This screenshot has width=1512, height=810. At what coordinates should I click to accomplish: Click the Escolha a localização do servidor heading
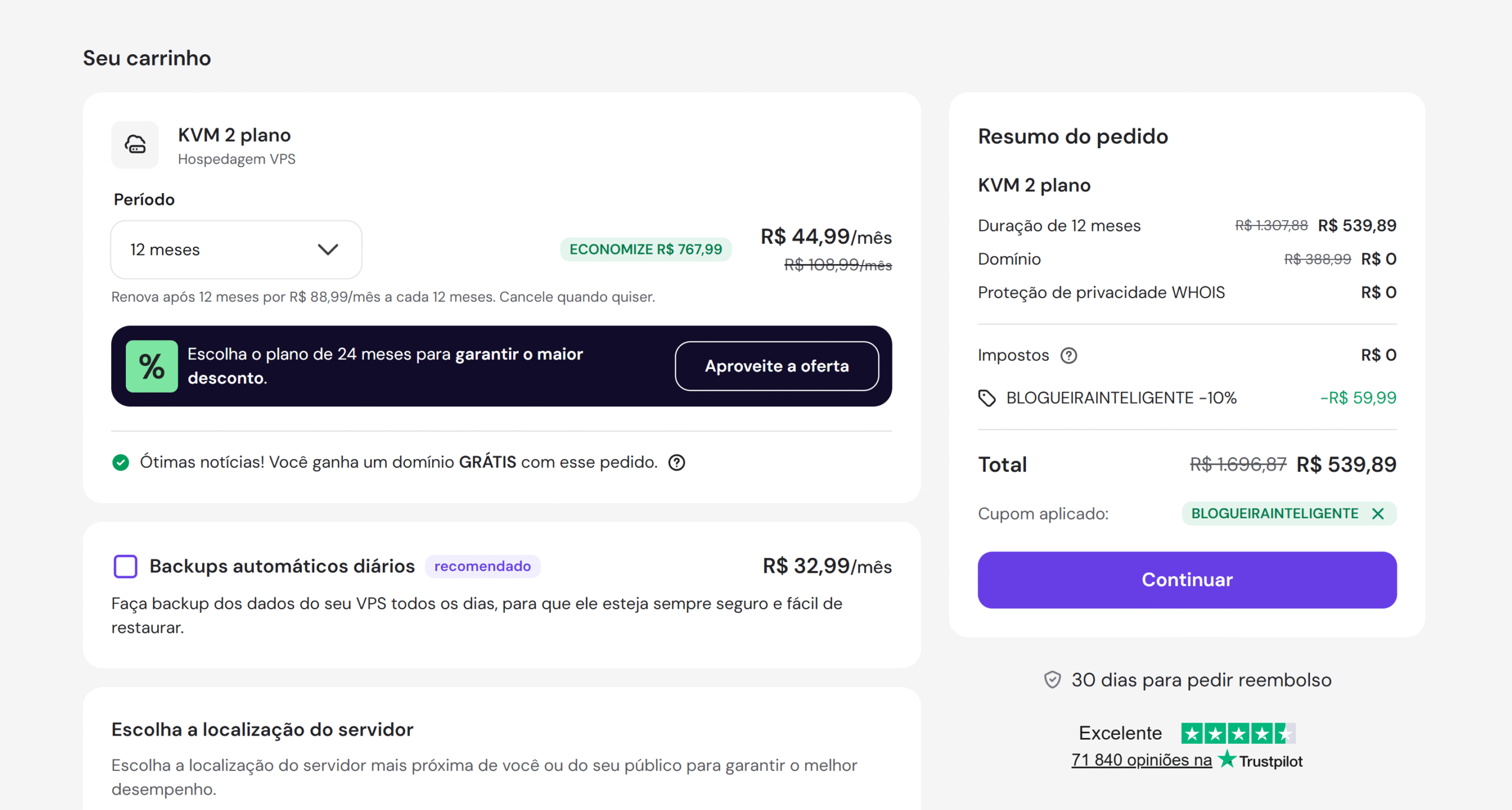262,730
